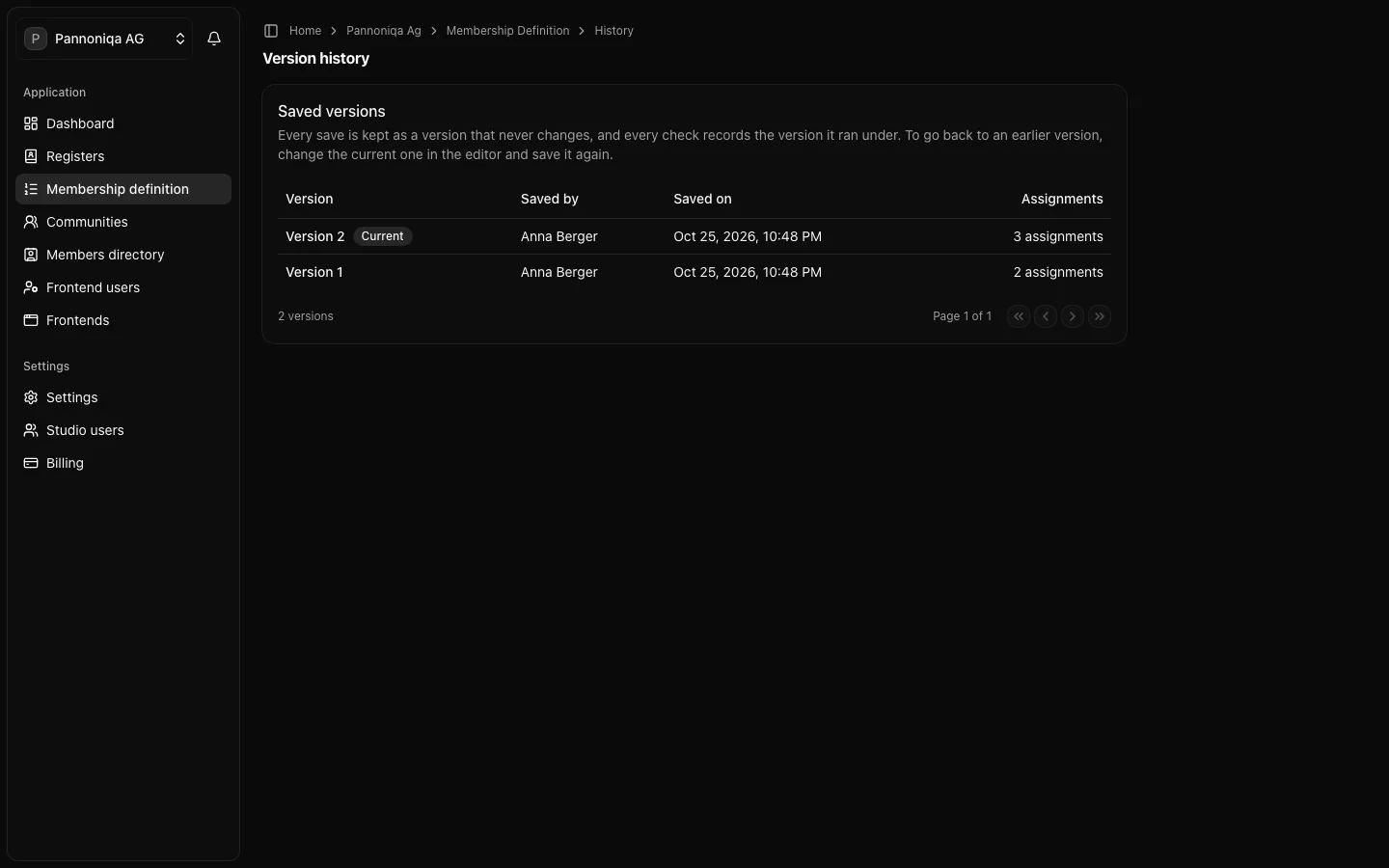
Task: Open the Pannoniqa AG organization switcher
Action: point(104,39)
